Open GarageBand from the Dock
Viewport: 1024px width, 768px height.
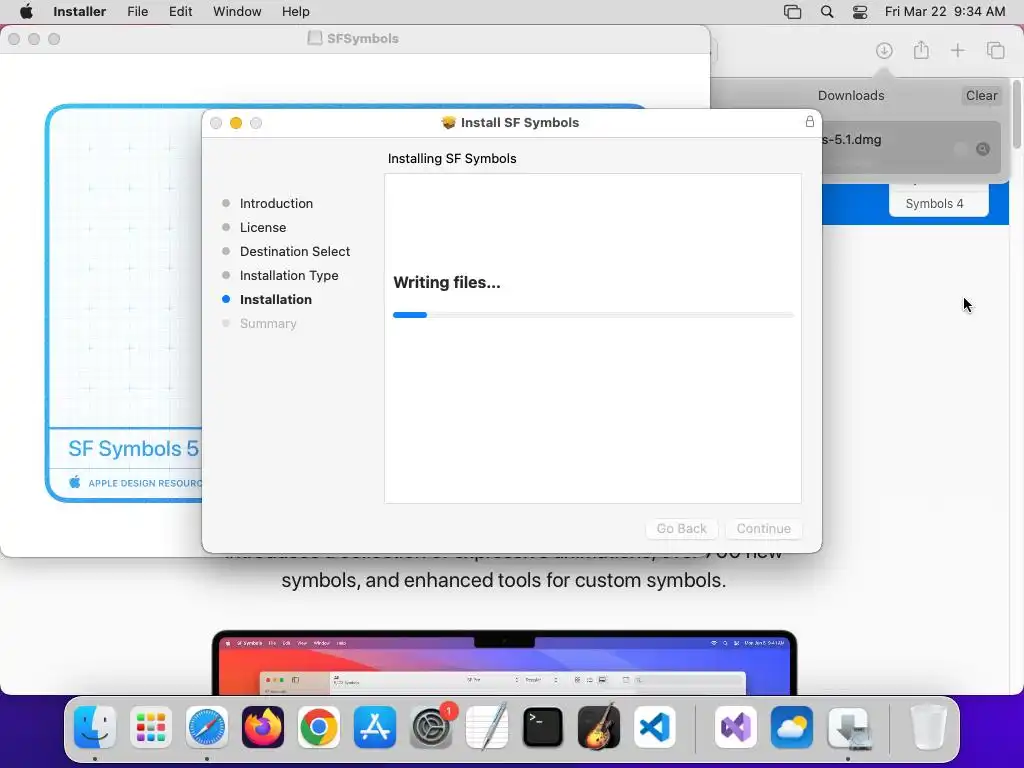pyautogui.click(x=599, y=727)
